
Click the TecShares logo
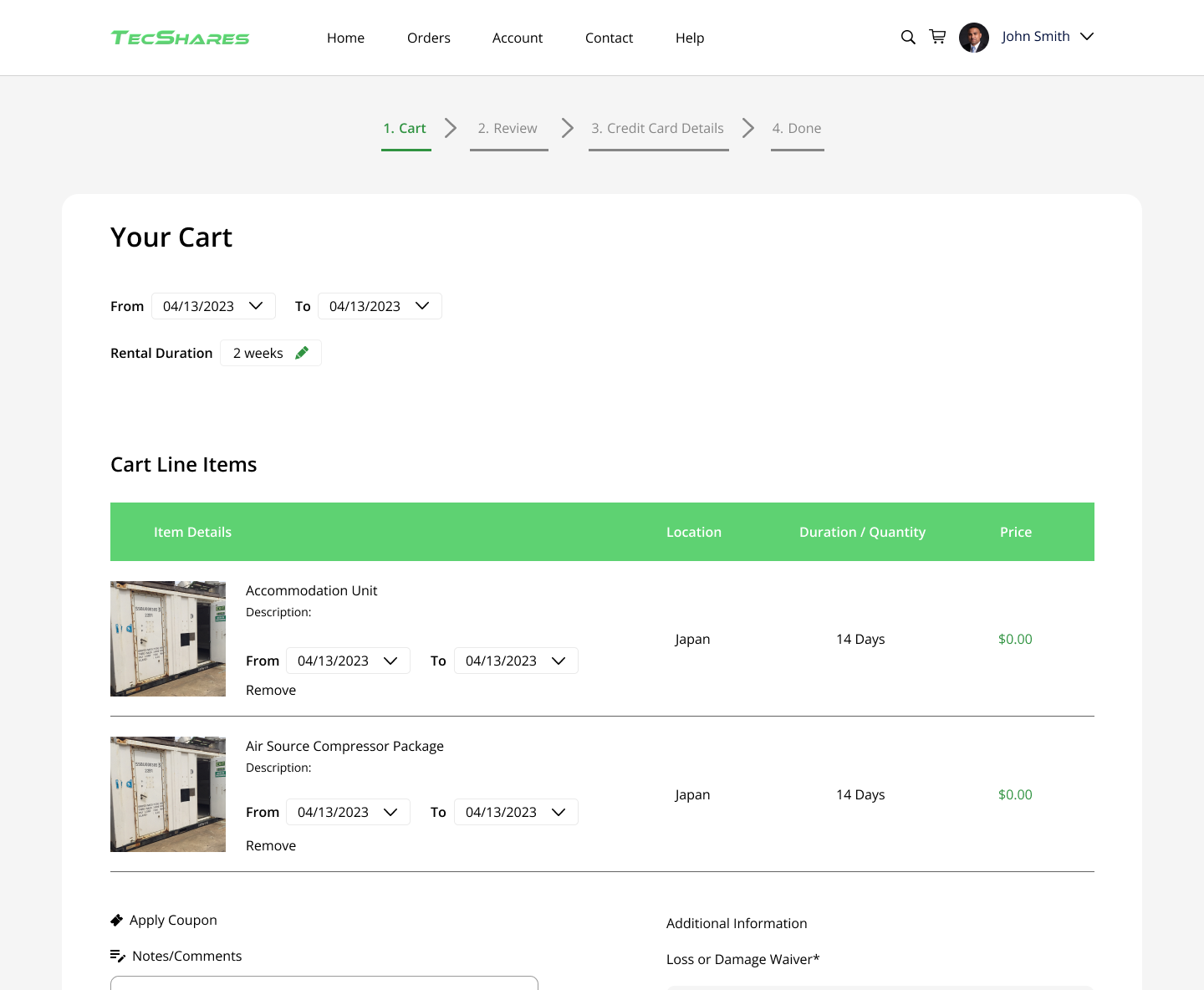(180, 38)
